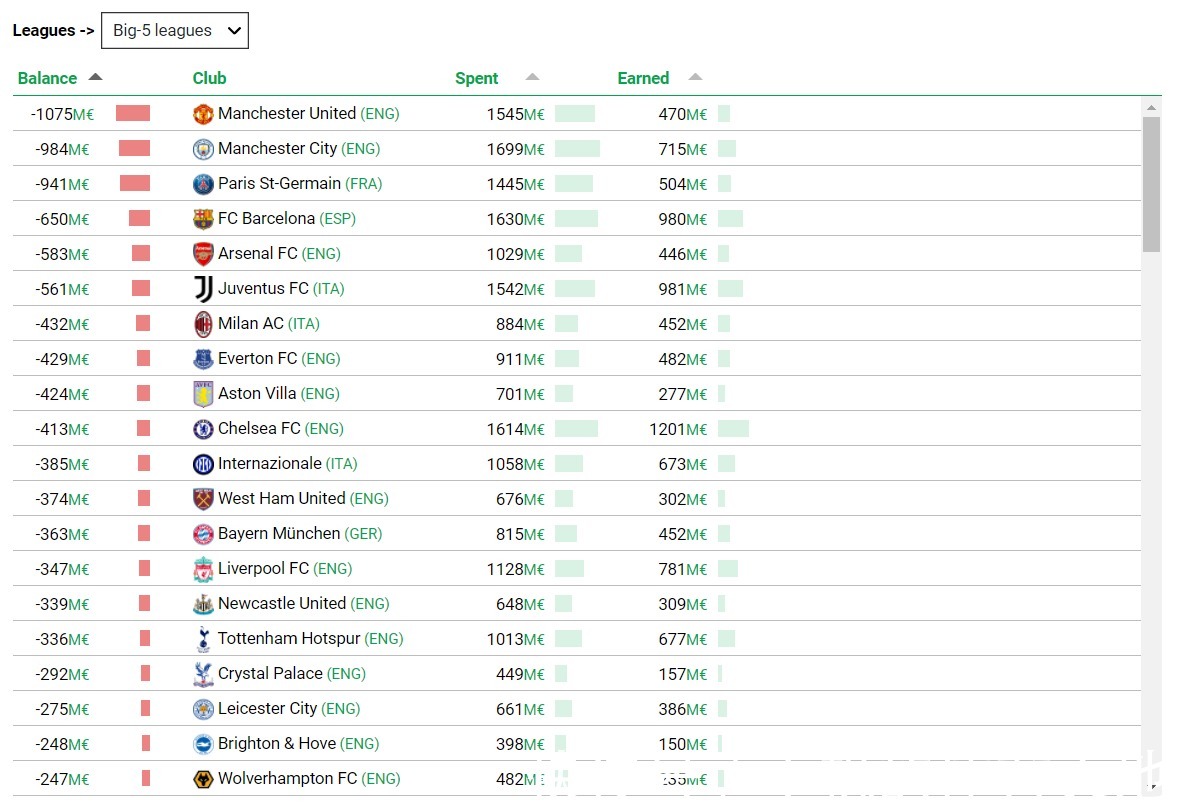The height and width of the screenshot is (811, 1177).
Task: Sort by Balance column arrow
Action: click(95, 77)
